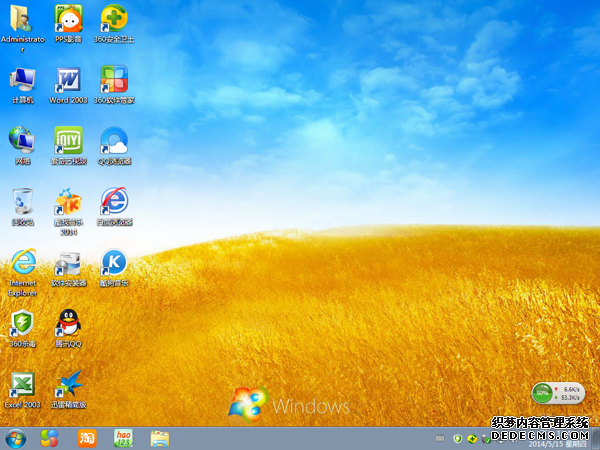
Task: Click the Show Desktop strip
Action: coord(597,439)
